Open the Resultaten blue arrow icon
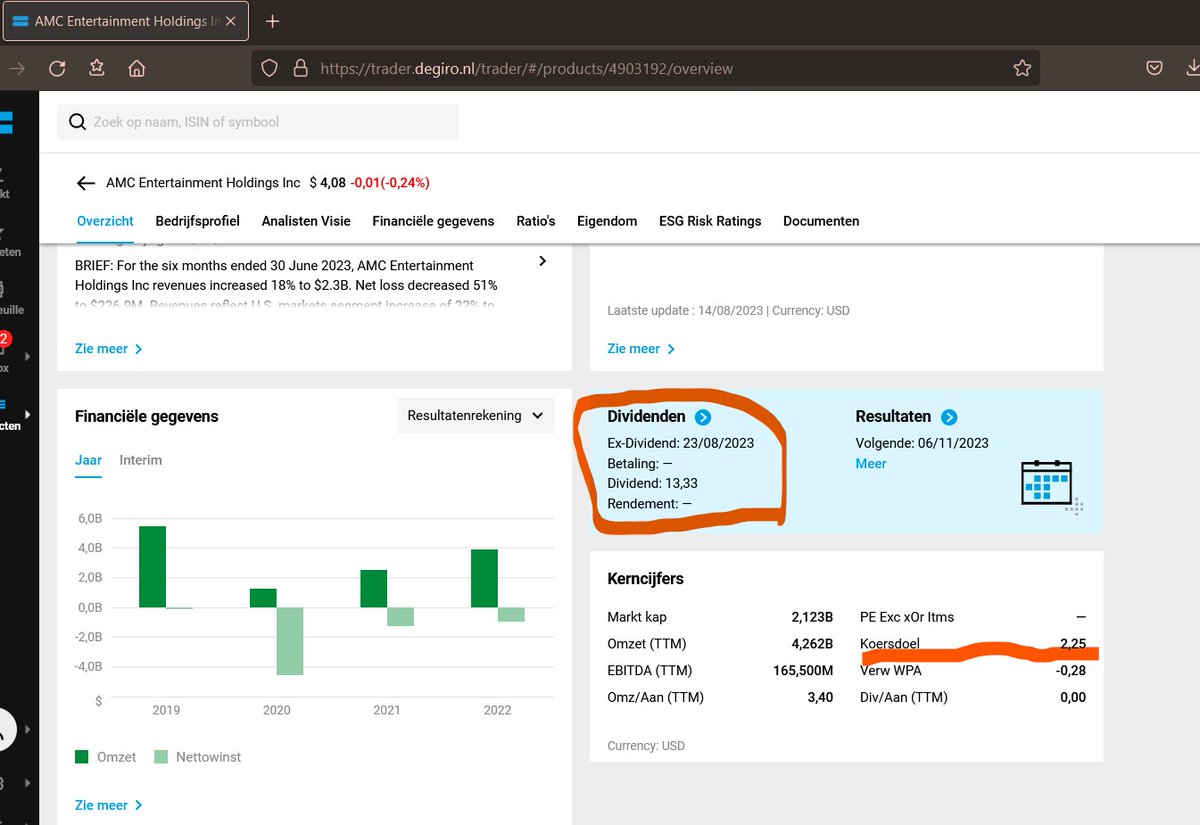 (949, 417)
